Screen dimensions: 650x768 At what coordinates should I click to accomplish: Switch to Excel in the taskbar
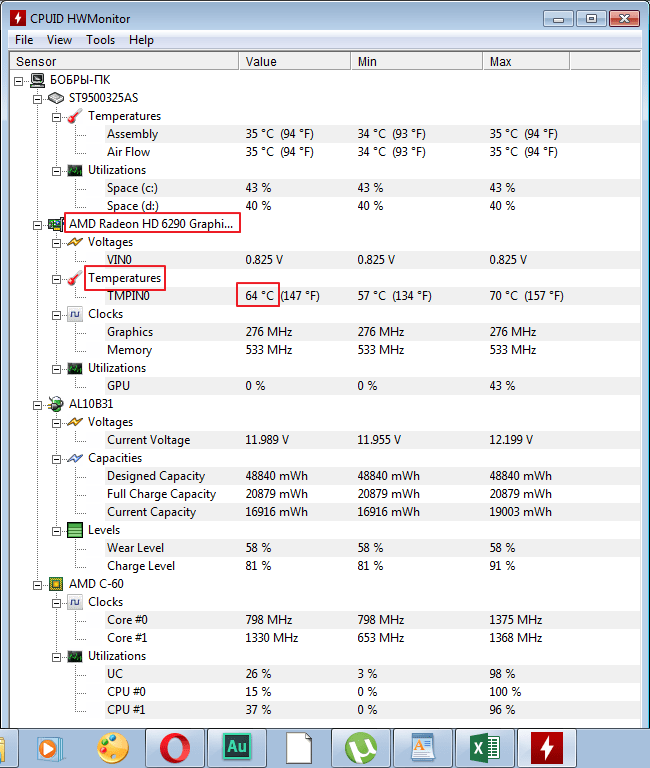point(485,748)
